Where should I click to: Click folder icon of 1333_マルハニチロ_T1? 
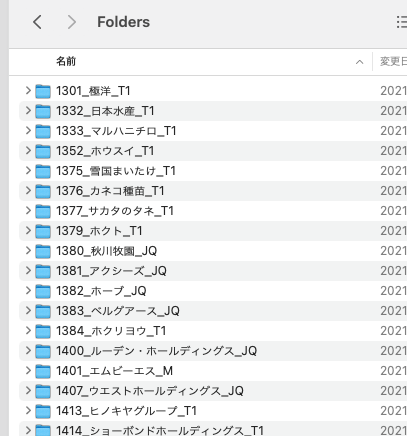(43, 131)
